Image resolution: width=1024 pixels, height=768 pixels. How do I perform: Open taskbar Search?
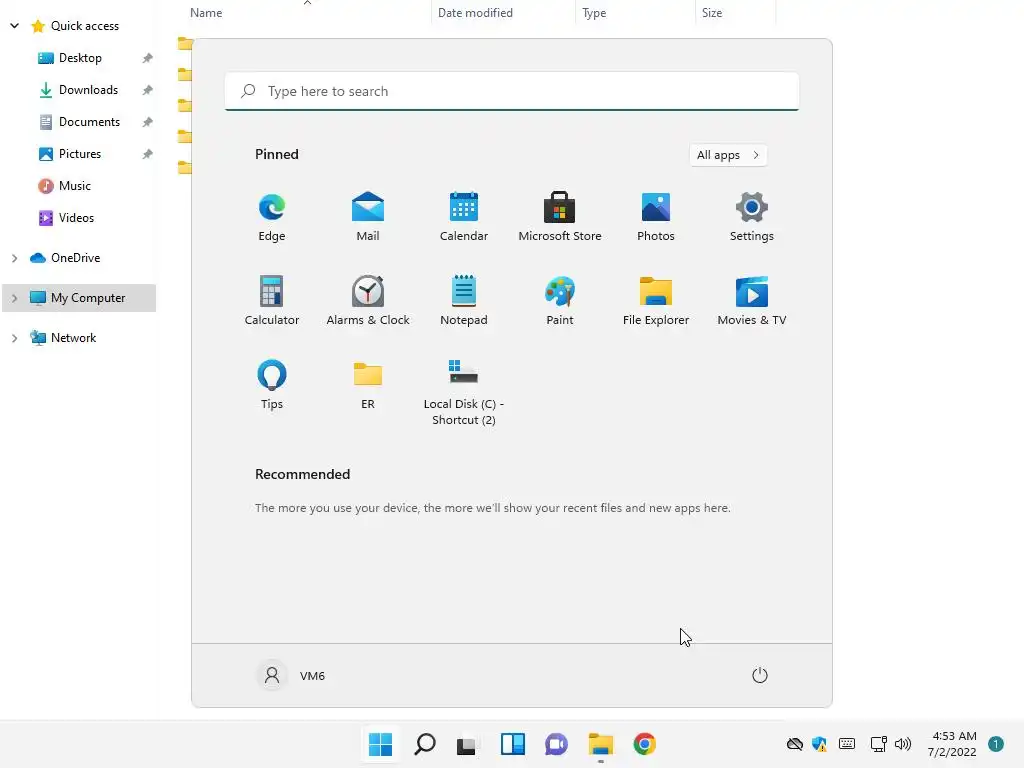pyautogui.click(x=424, y=744)
